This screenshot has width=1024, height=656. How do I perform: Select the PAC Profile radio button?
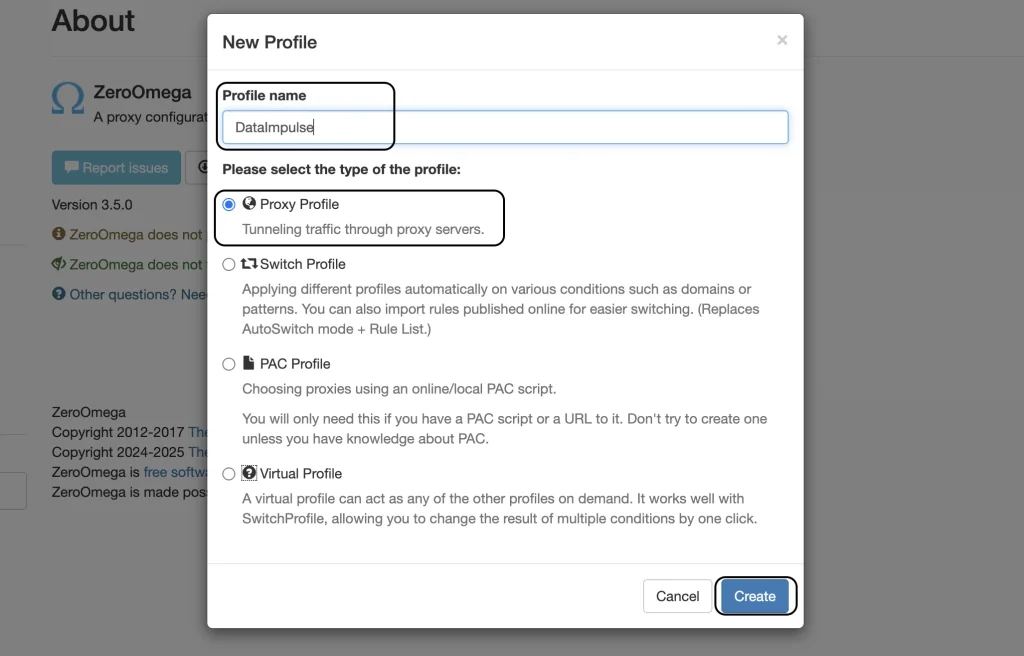click(x=229, y=364)
